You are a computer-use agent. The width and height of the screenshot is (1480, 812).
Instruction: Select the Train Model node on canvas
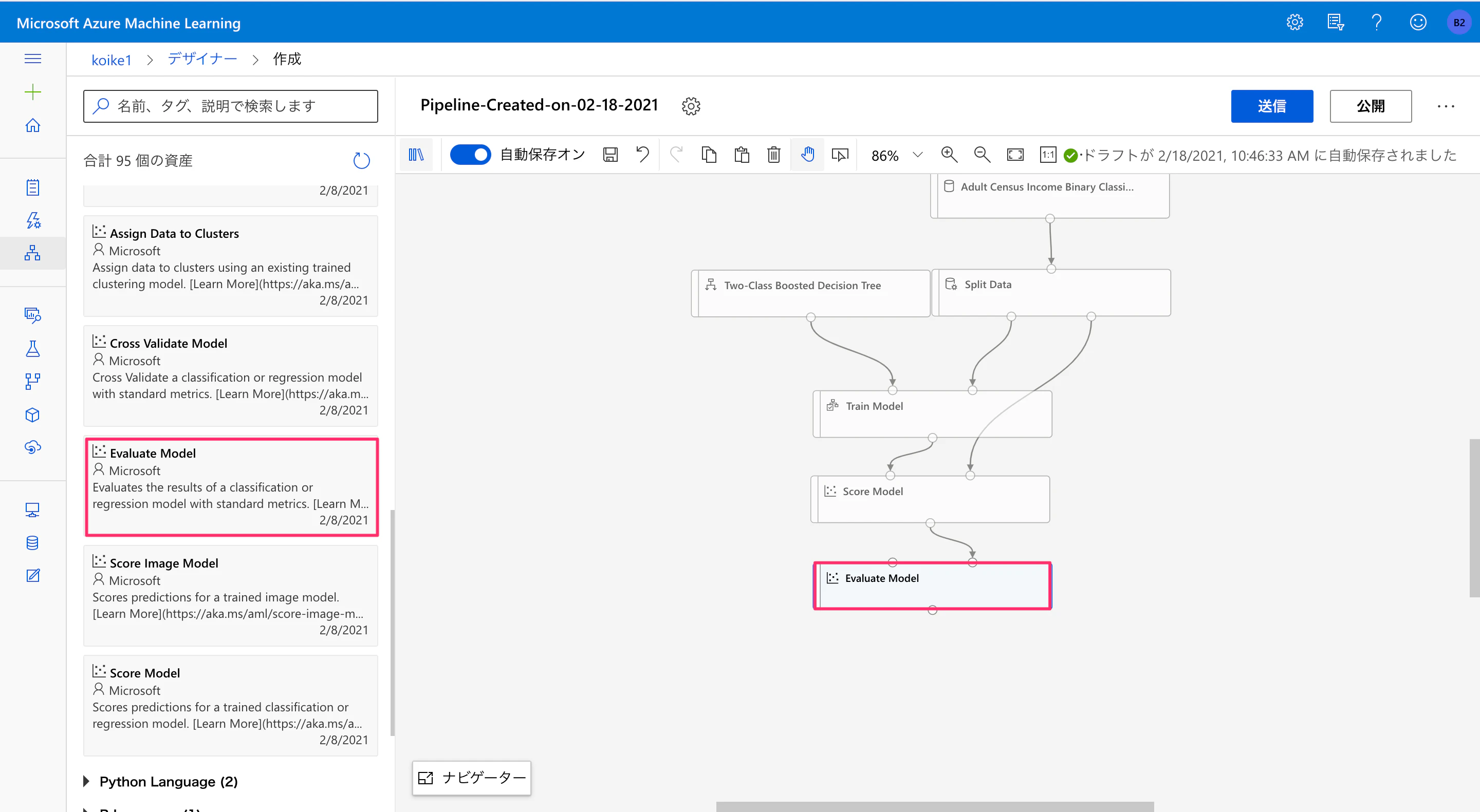933,414
